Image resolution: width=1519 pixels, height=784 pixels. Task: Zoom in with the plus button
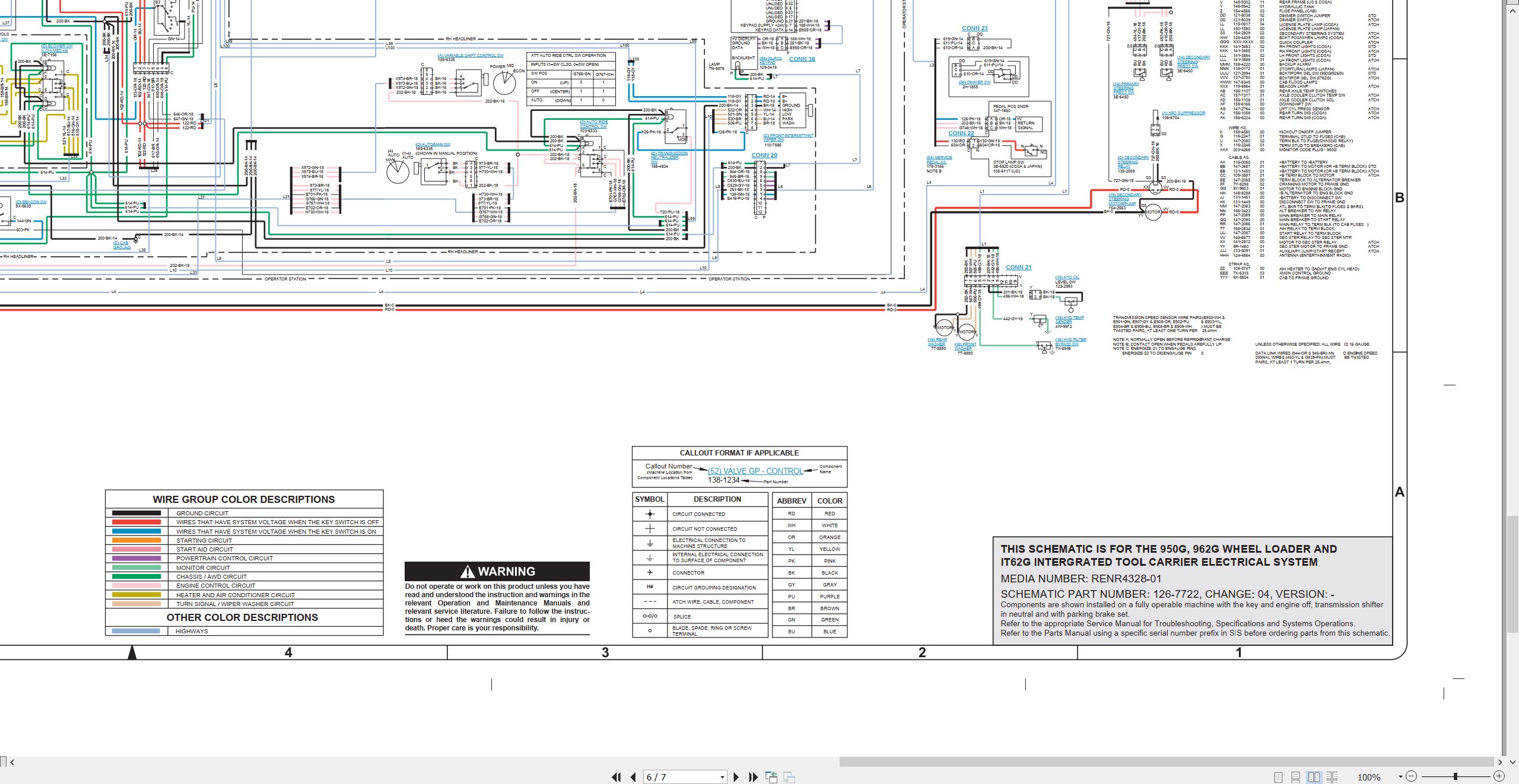point(1499,776)
